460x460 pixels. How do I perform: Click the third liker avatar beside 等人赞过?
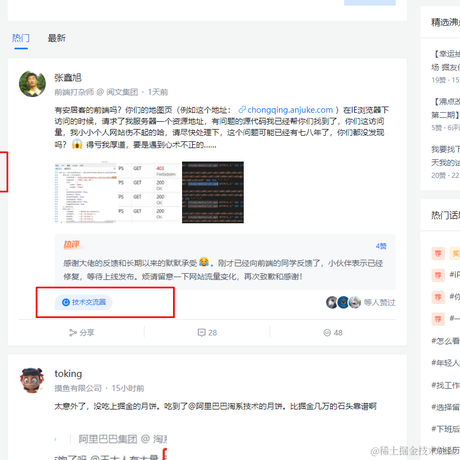(x=355, y=302)
